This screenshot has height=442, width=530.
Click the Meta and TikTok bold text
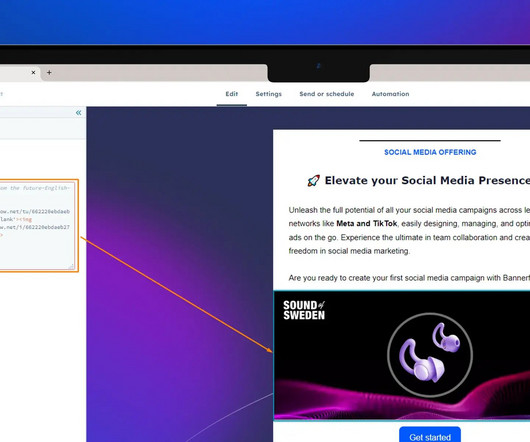click(367, 224)
